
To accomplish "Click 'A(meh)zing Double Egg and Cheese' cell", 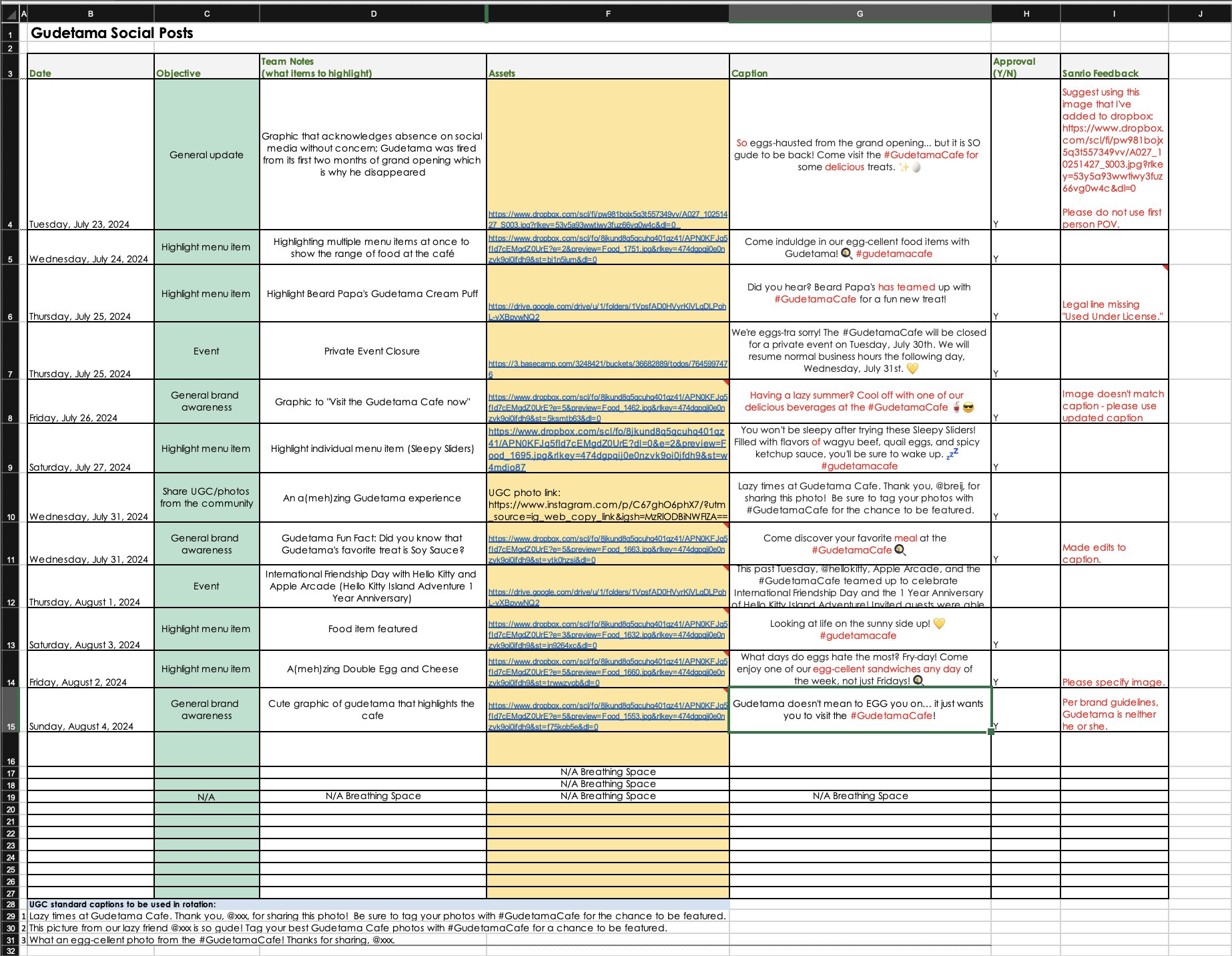I will pyautogui.click(x=373, y=669).
